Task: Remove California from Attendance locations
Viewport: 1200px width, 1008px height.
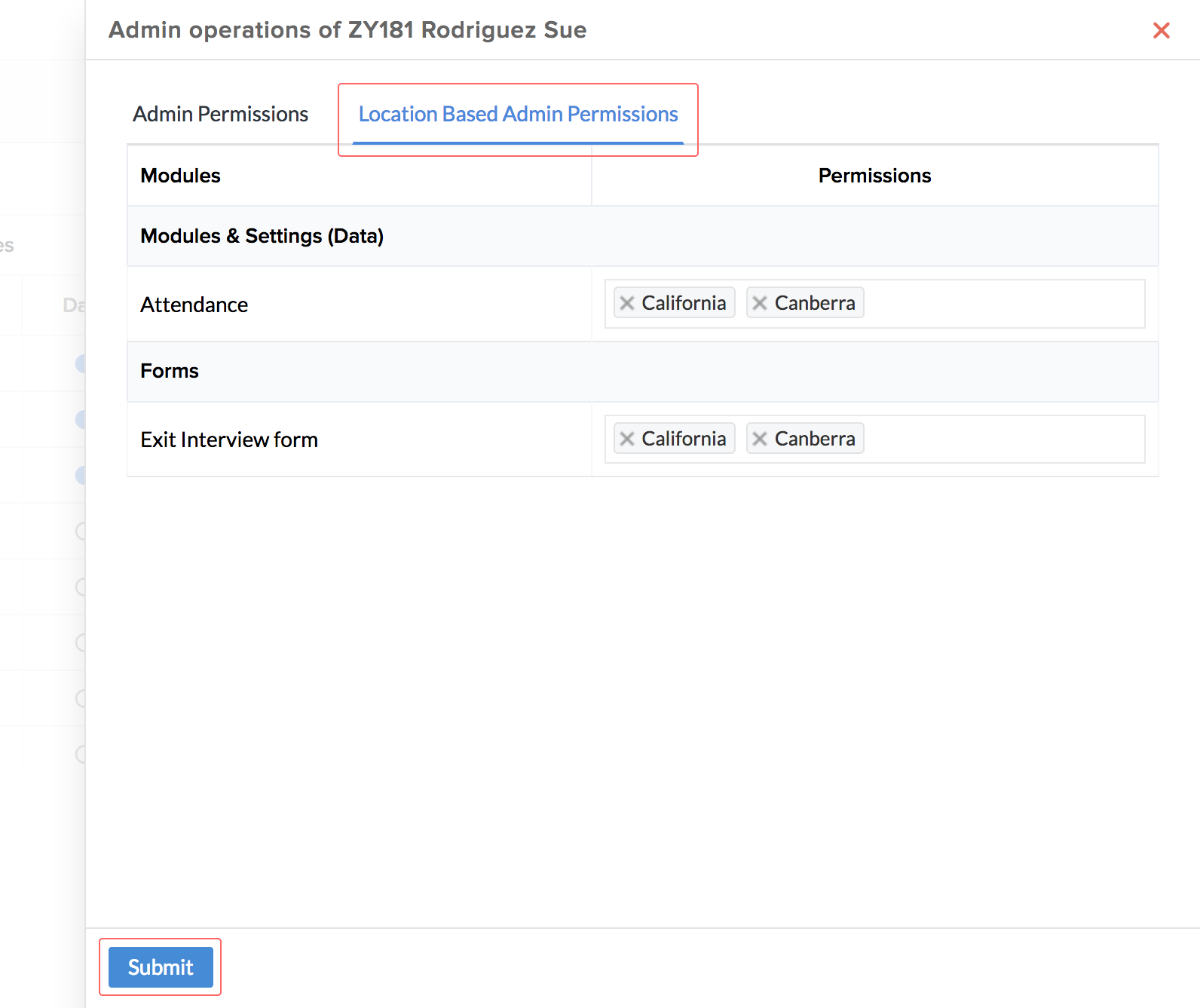Action: pos(626,303)
